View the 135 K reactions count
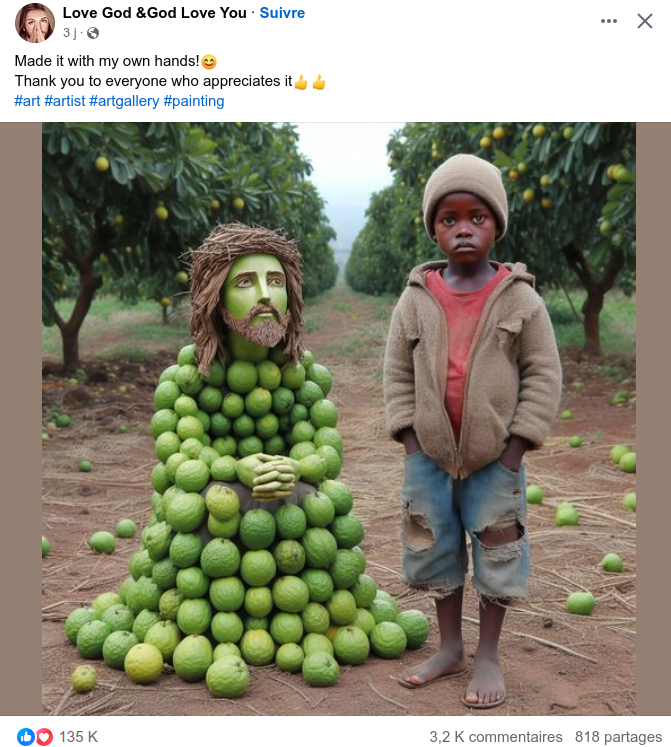 (79, 737)
